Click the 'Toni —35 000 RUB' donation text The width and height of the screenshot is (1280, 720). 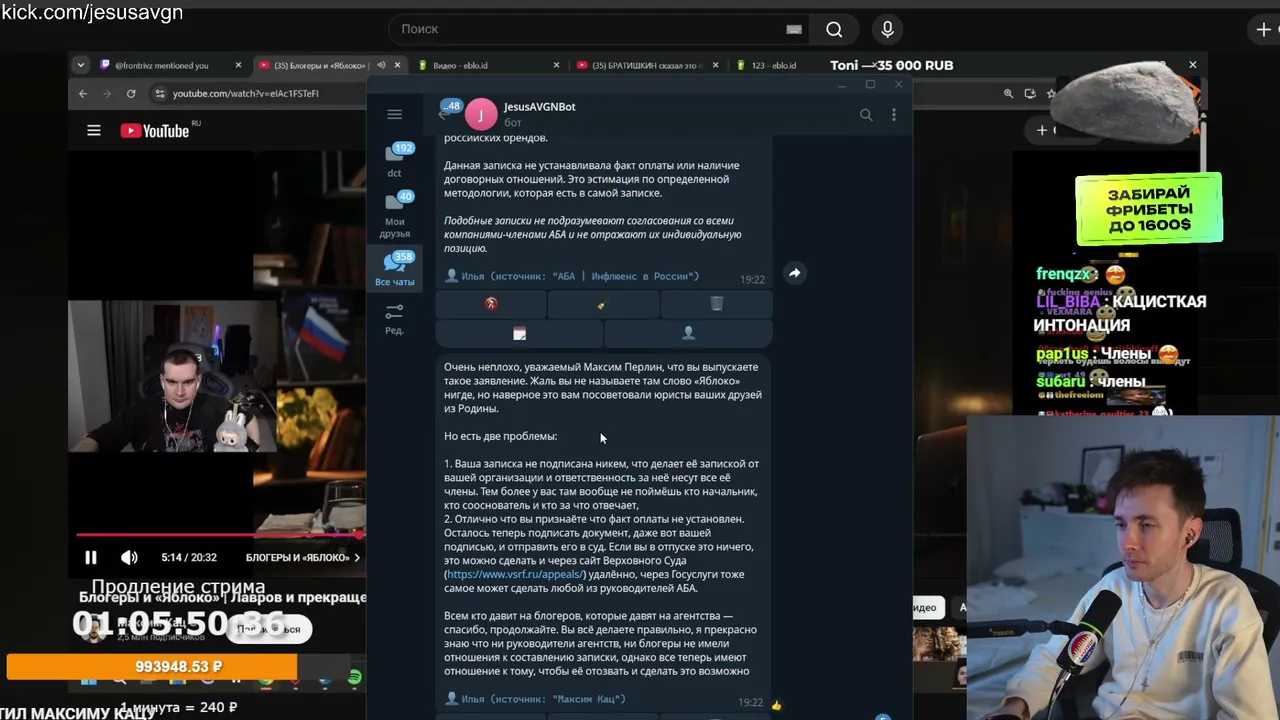[x=891, y=65]
